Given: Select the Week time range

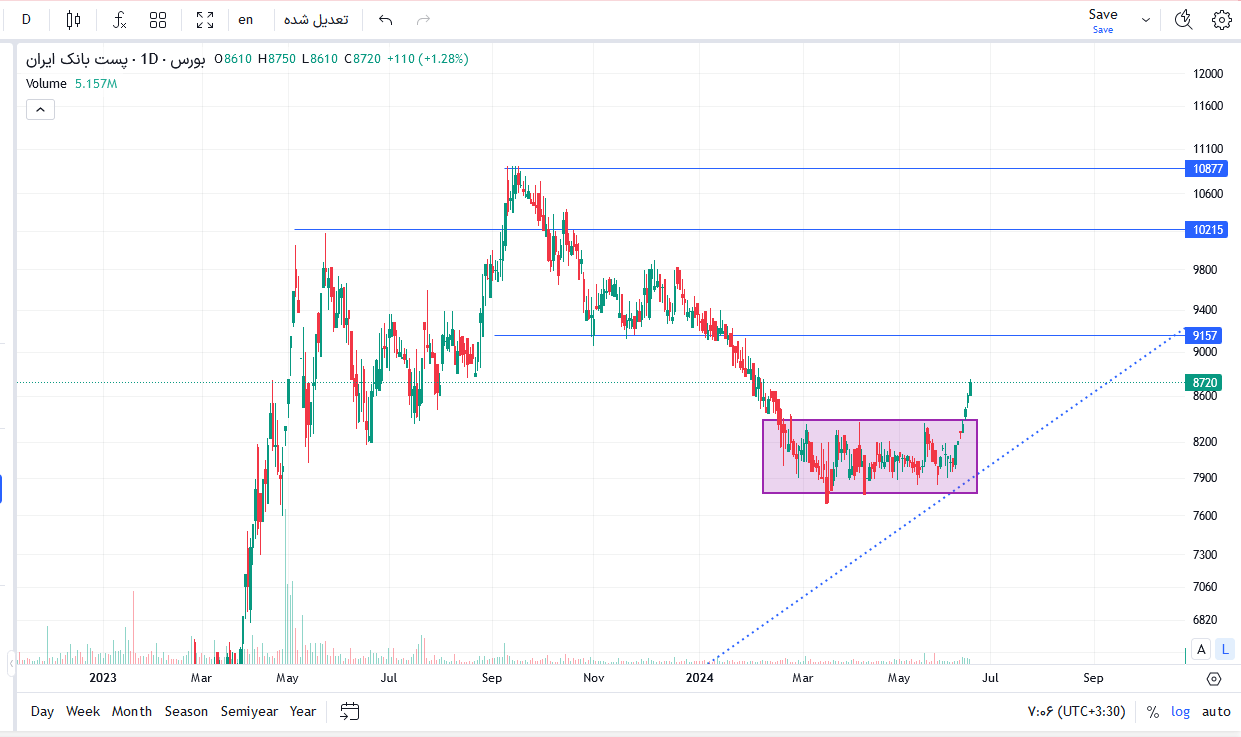Looking at the screenshot, I should [x=83, y=711].
